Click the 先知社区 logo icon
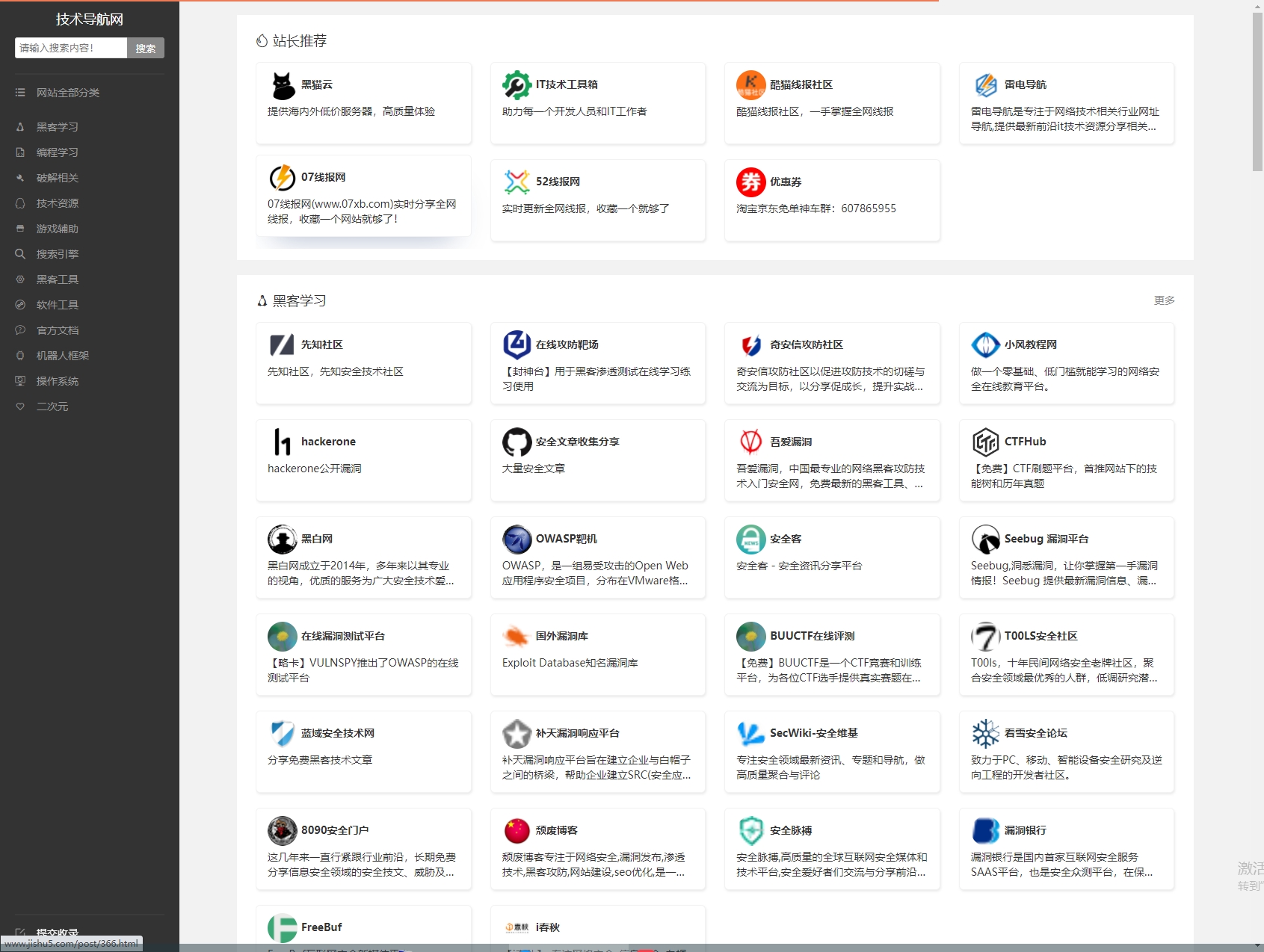The image size is (1264, 952). (x=283, y=345)
